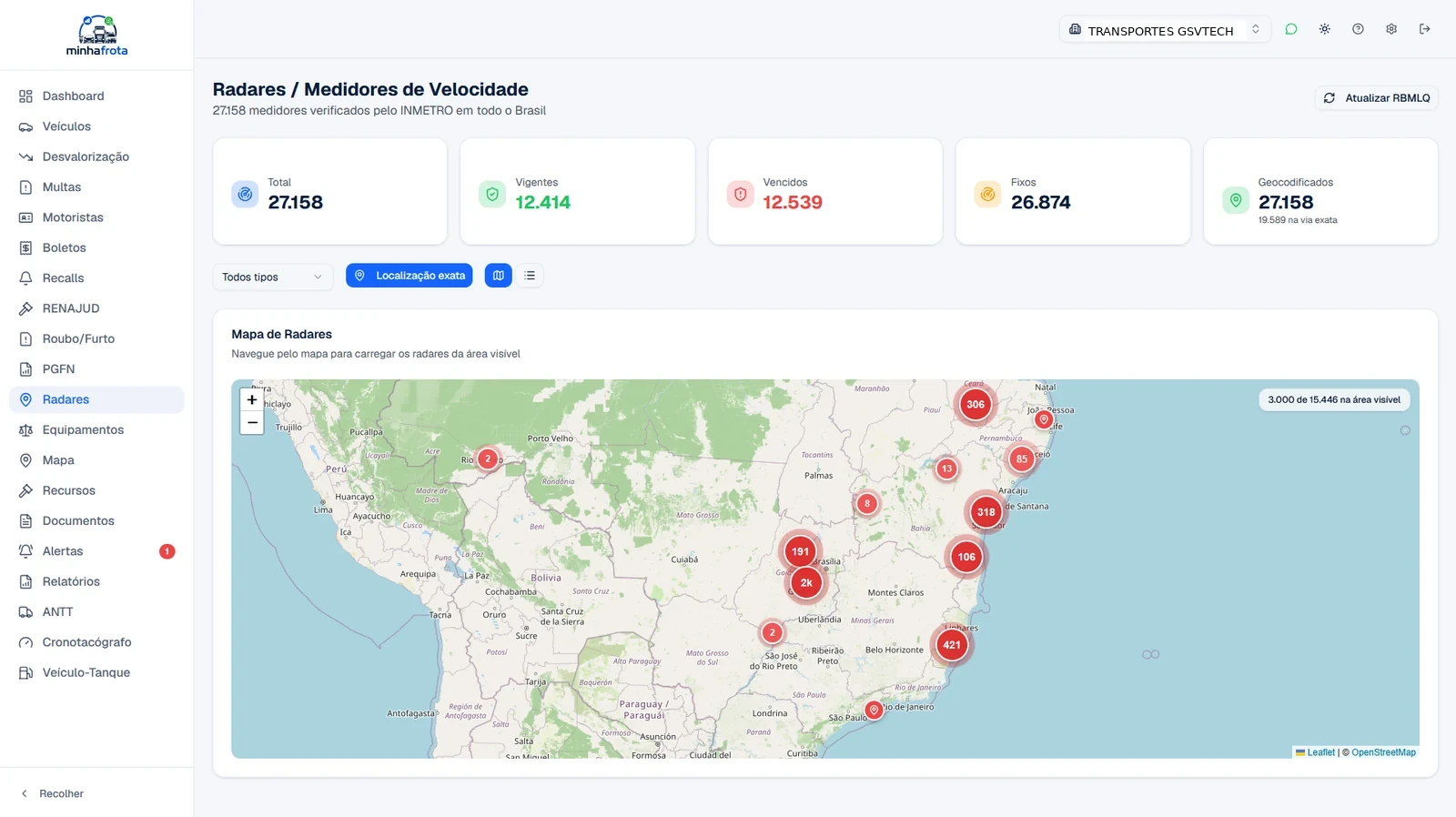Click the logout icon in header

point(1425,29)
